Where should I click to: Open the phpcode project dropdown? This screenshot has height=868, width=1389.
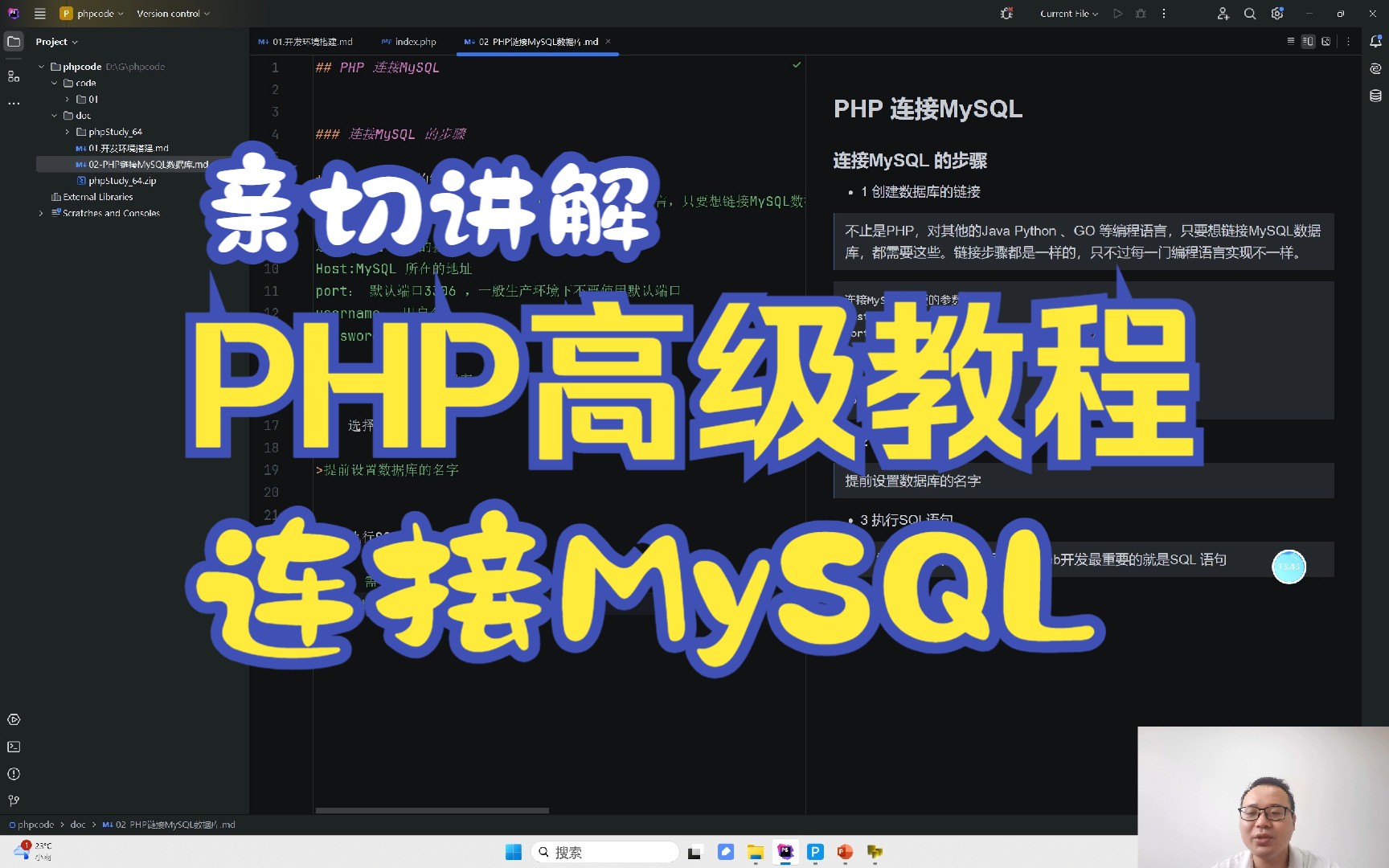92,14
